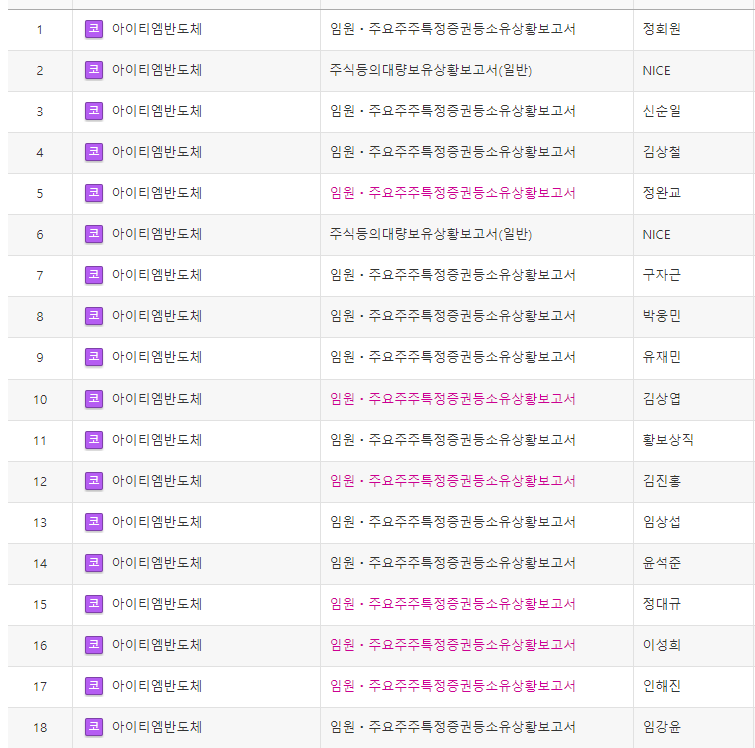Select submitter name 정회원
Viewport: 755px width, 748px height.
(x=662, y=29)
